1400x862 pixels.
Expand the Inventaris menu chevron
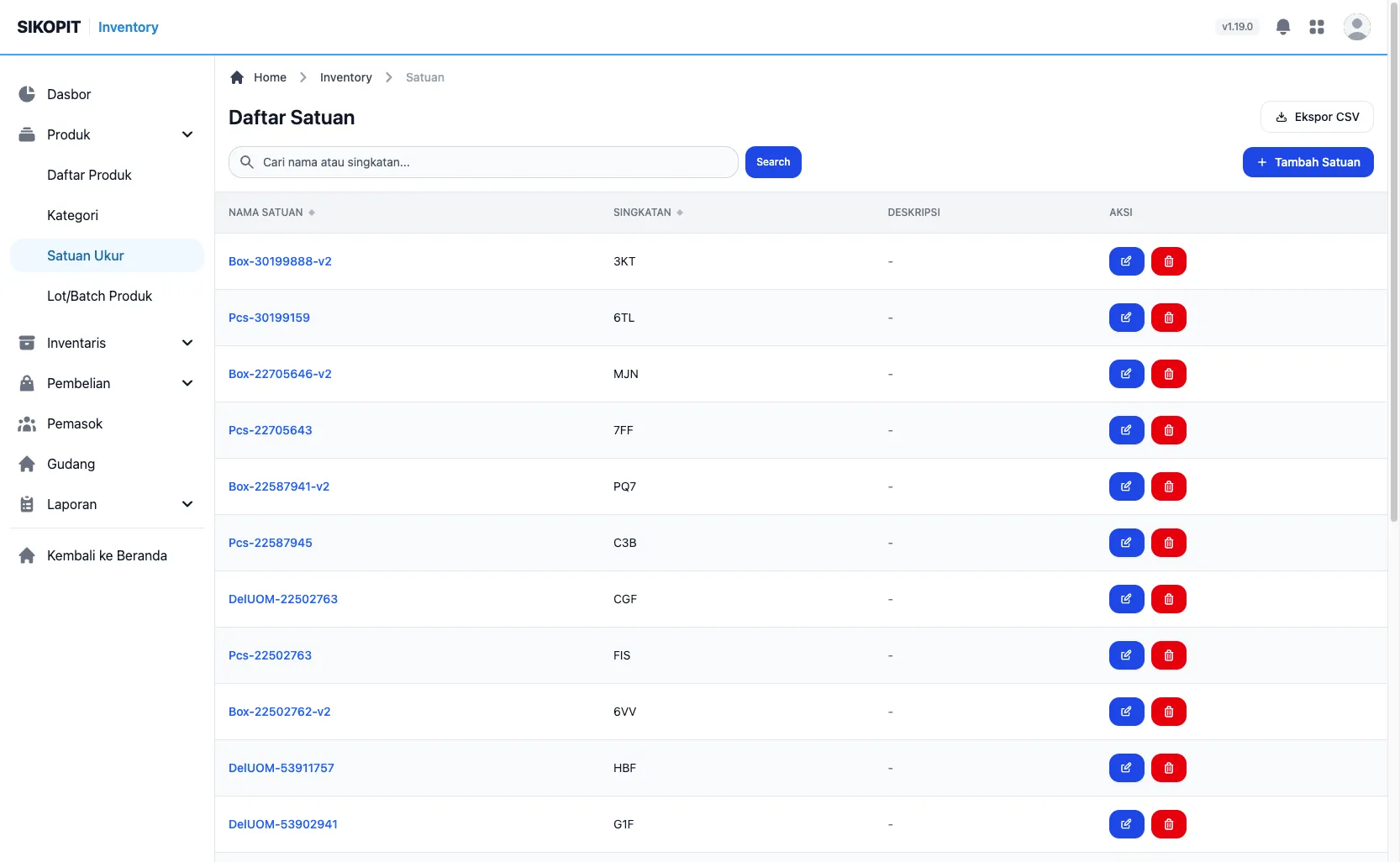[x=187, y=343]
